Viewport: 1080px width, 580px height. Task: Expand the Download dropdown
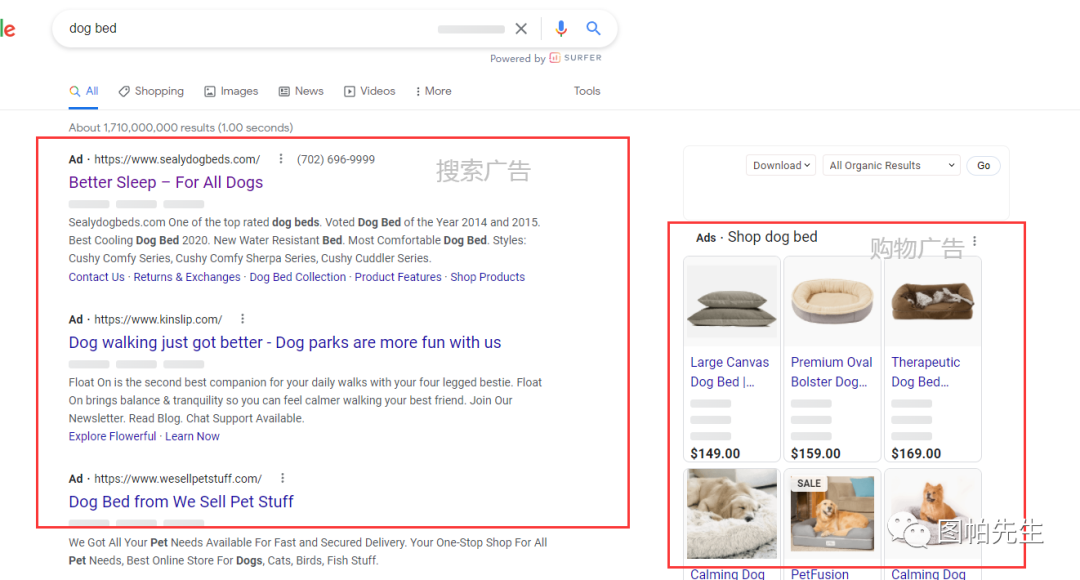point(781,166)
